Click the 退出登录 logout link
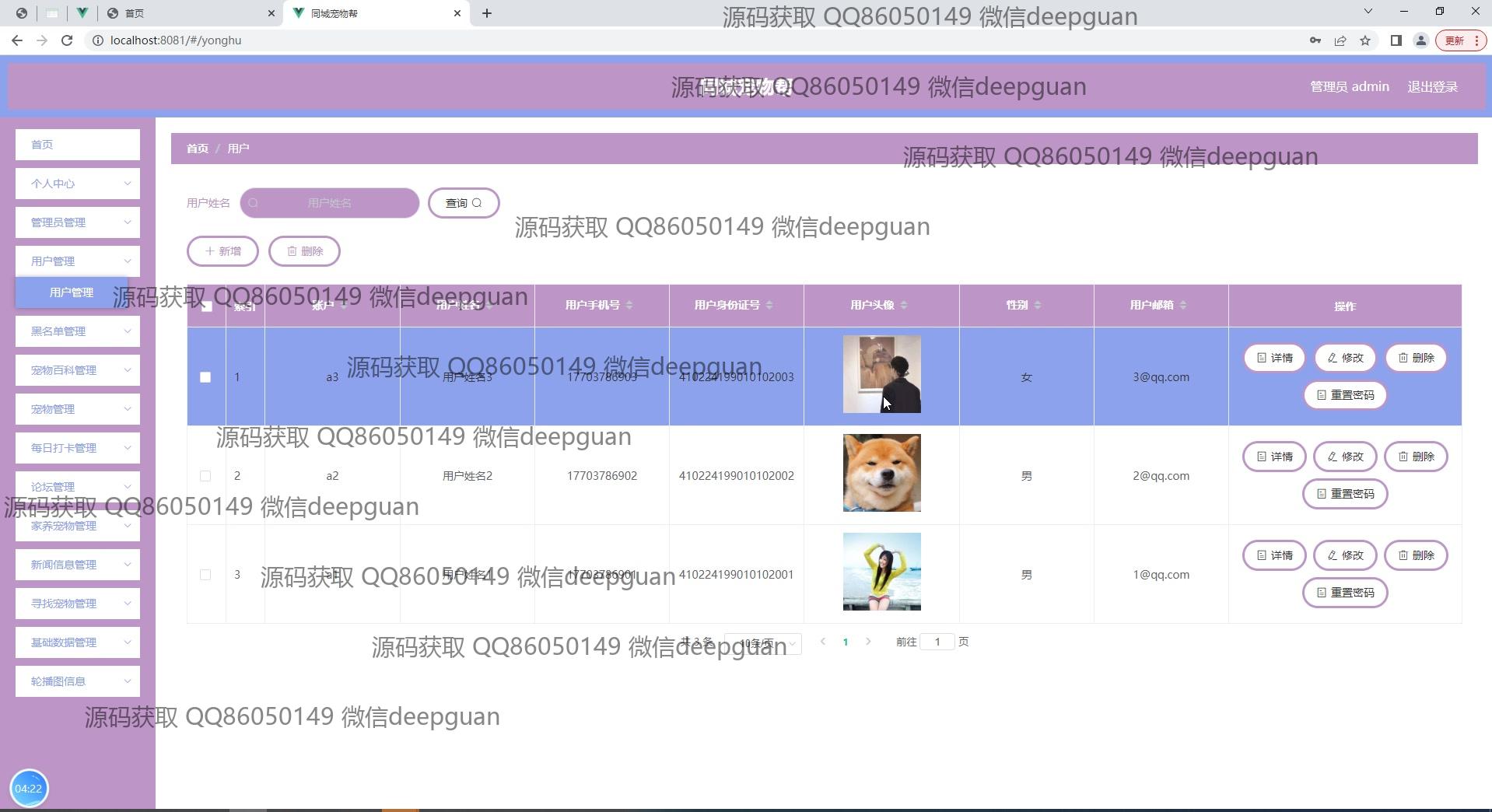Image resolution: width=1492 pixels, height=812 pixels. (x=1433, y=87)
